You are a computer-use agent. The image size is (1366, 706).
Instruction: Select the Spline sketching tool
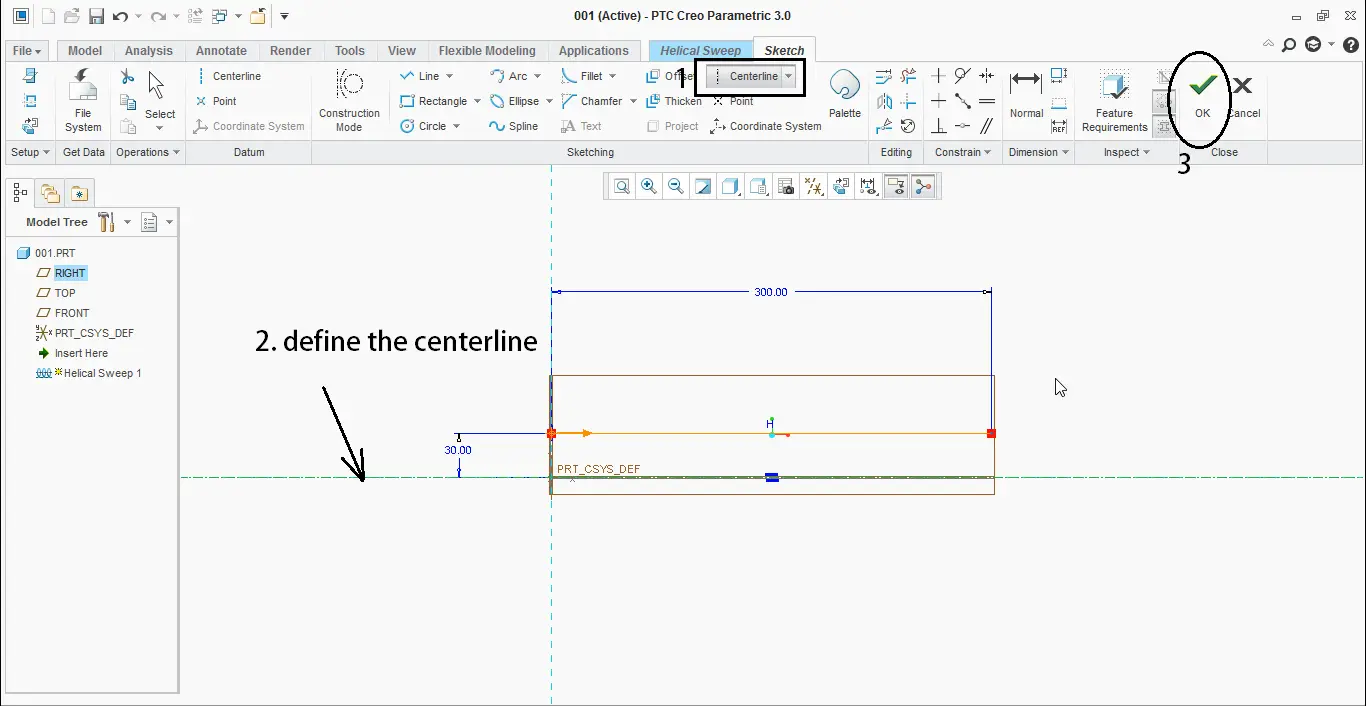[x=513, y=126]
